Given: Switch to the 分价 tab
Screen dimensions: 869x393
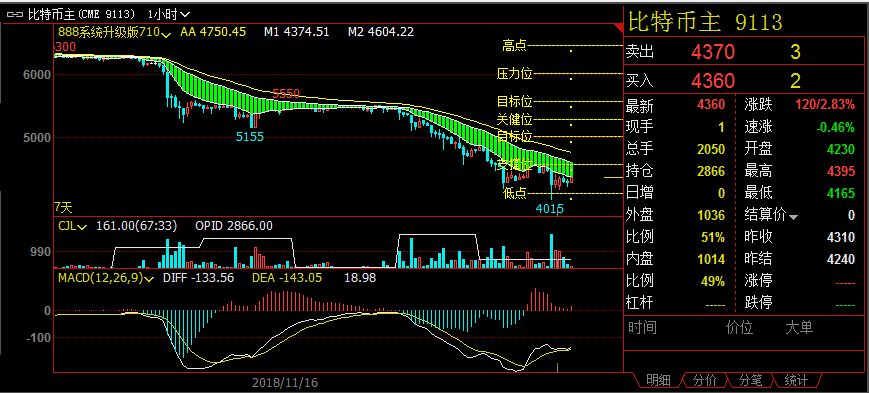Looking at the screenshot, I should coord(704,380).
